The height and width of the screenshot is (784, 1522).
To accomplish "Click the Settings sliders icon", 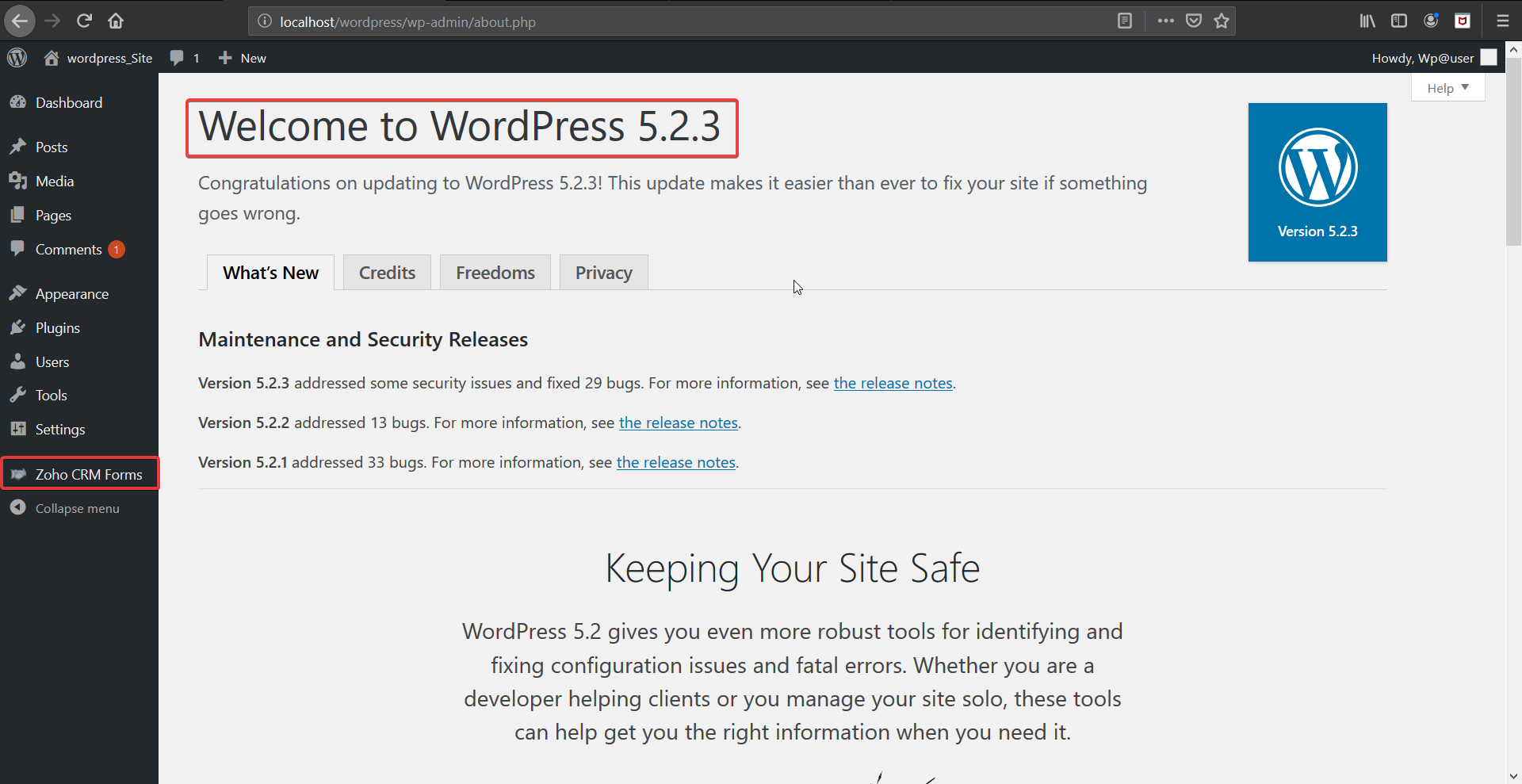I will [17, 429].
